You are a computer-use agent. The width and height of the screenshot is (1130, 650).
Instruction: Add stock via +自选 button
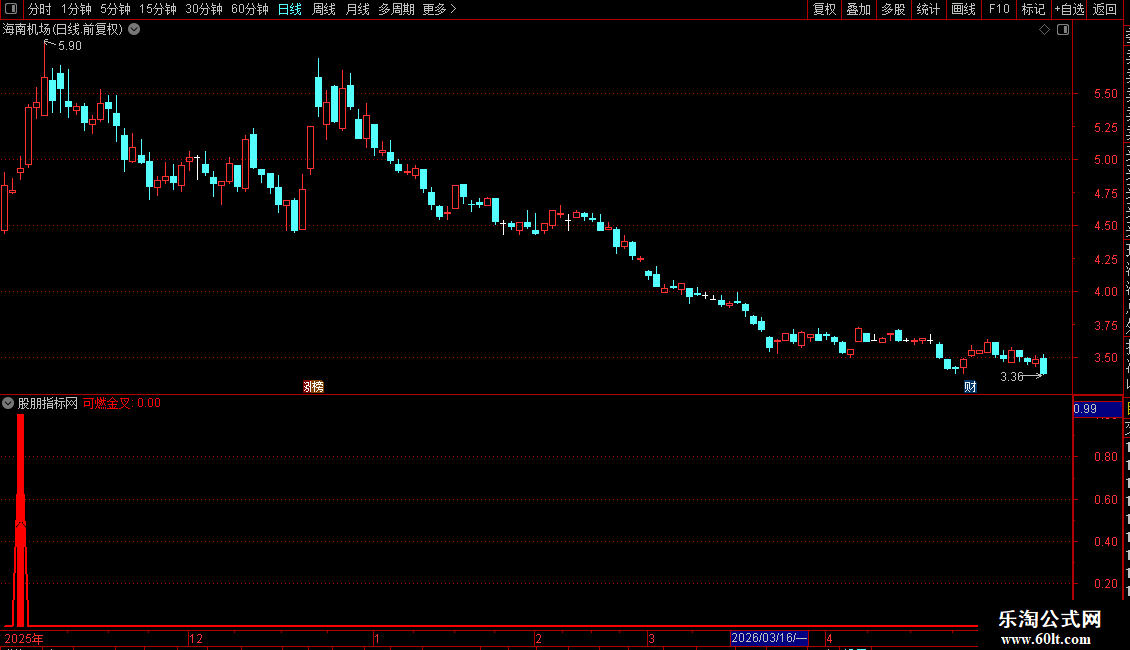[x=1069, y=9]
